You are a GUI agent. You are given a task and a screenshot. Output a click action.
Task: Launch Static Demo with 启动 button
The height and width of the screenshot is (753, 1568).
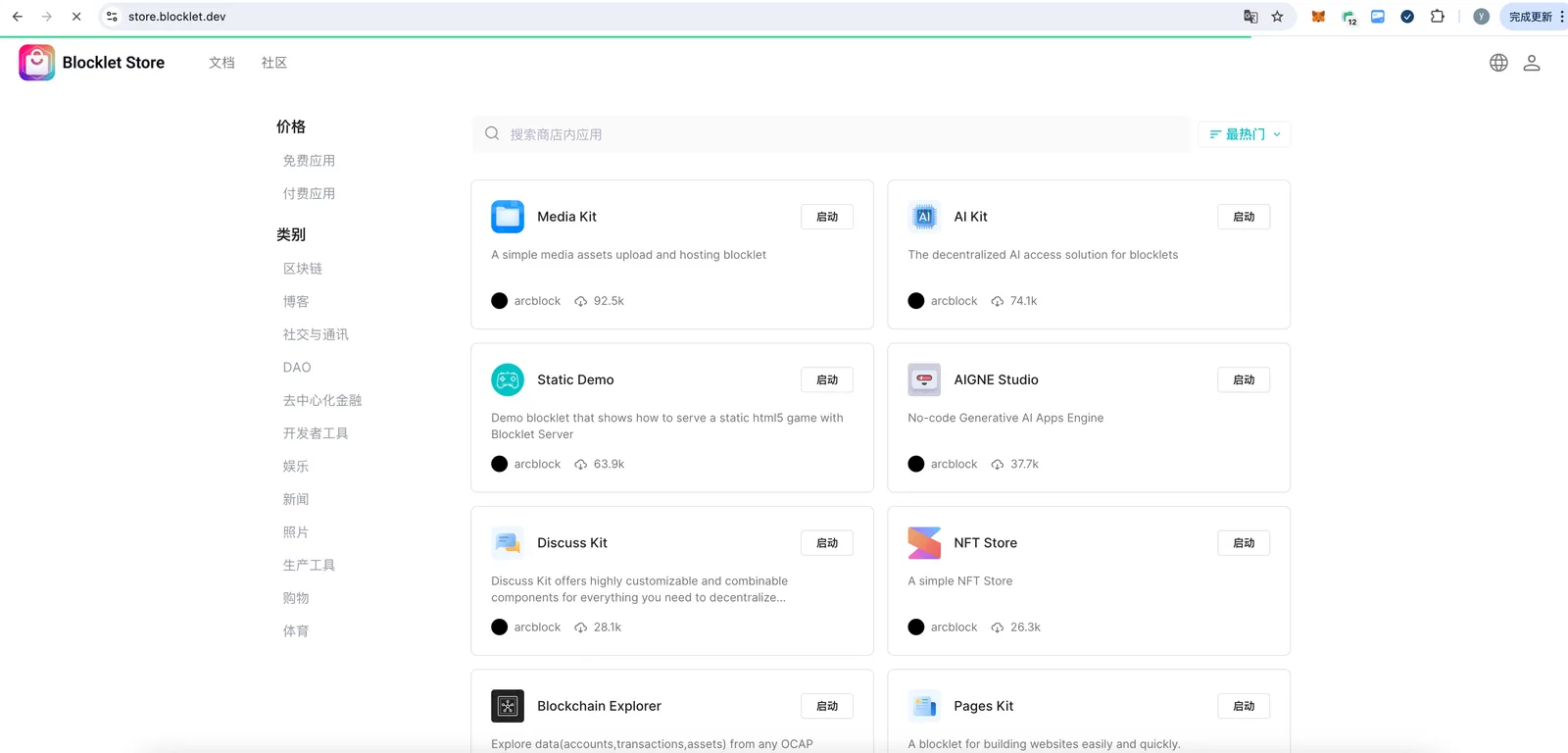click(x=827, y=380)
